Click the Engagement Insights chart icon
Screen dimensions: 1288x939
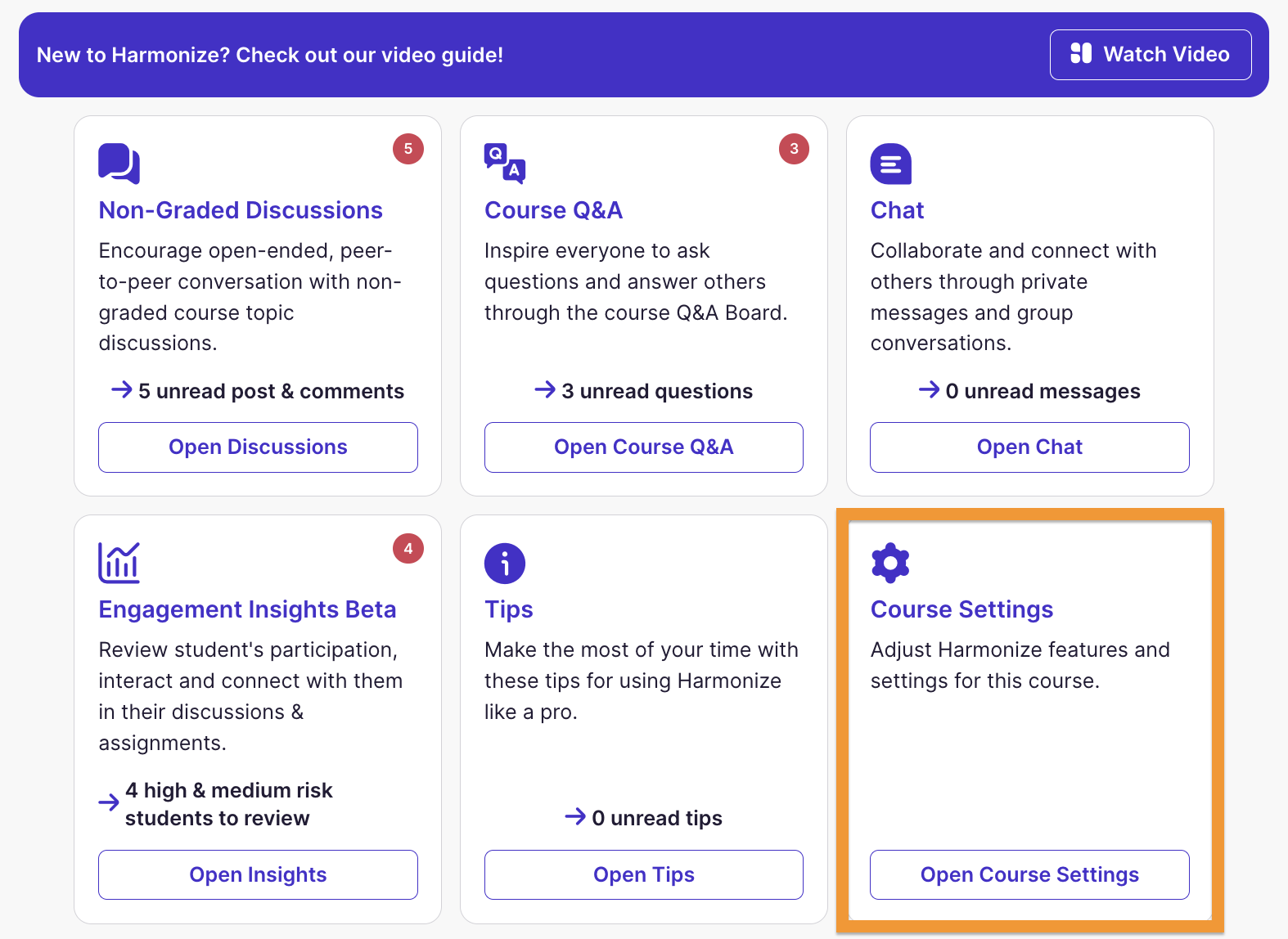point(119,563)
